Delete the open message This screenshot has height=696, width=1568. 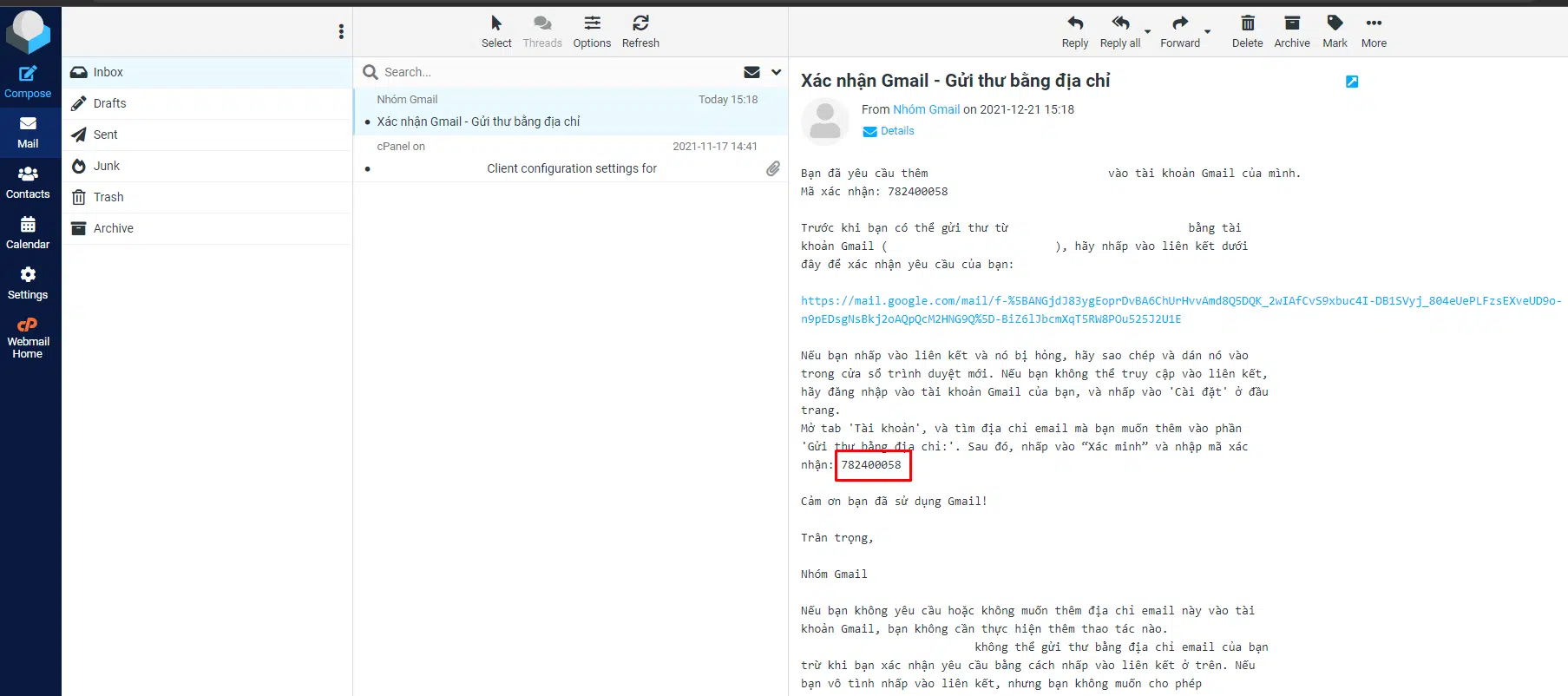tap(1247, 31)
